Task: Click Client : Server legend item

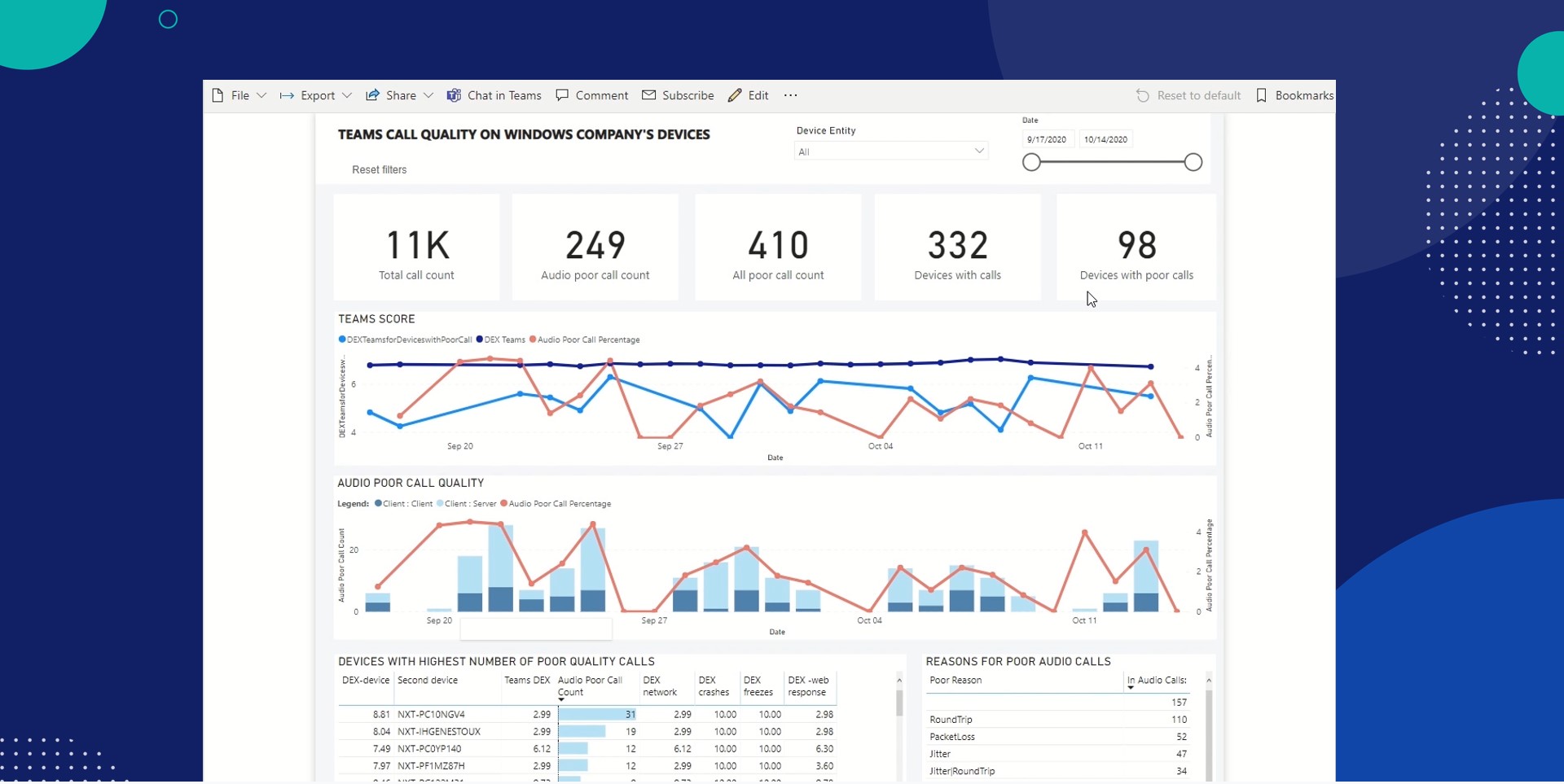Action: (x=467, y=504)
